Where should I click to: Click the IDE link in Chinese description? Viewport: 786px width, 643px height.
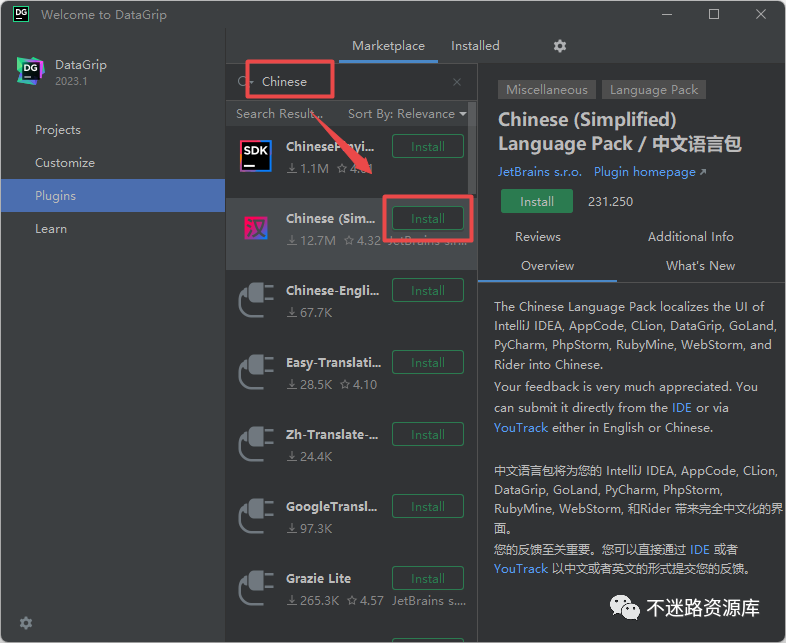click(x=699, y=550)
